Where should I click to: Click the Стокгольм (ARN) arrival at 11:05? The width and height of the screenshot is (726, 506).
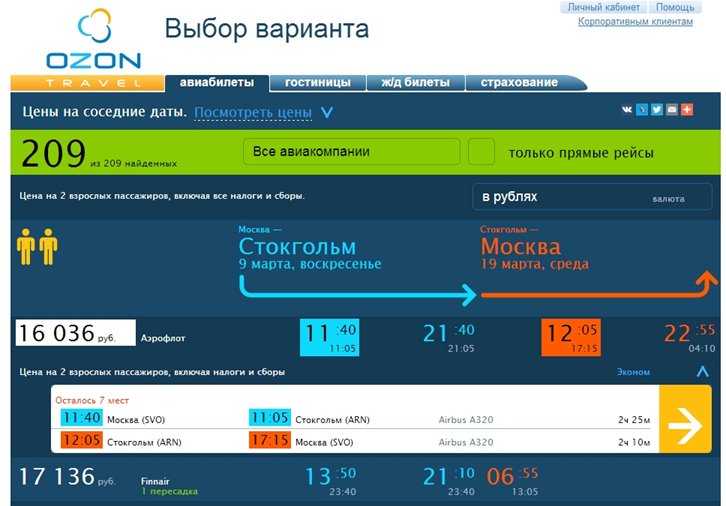tap(332, 420)
